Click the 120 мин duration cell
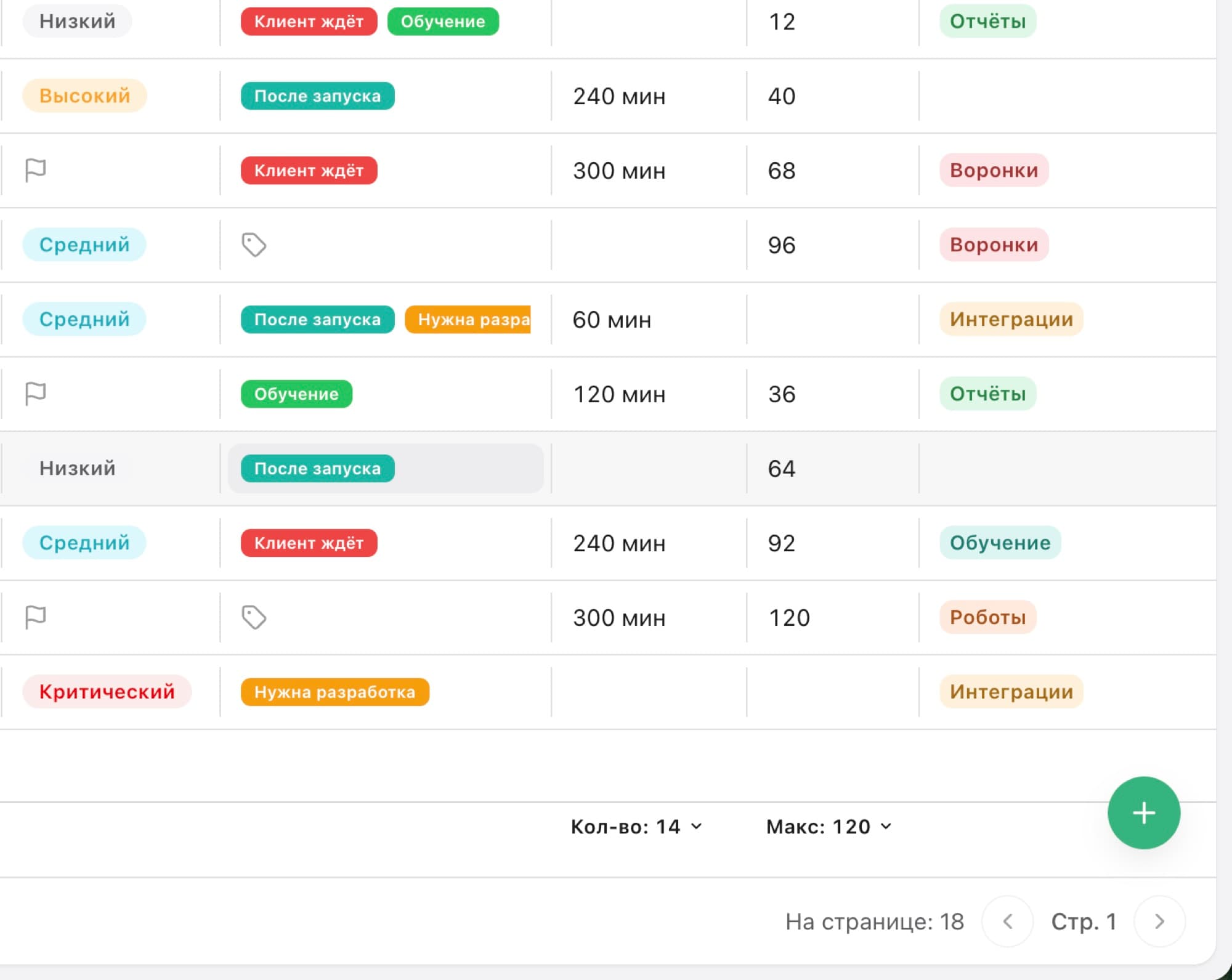 coord(649,394)
